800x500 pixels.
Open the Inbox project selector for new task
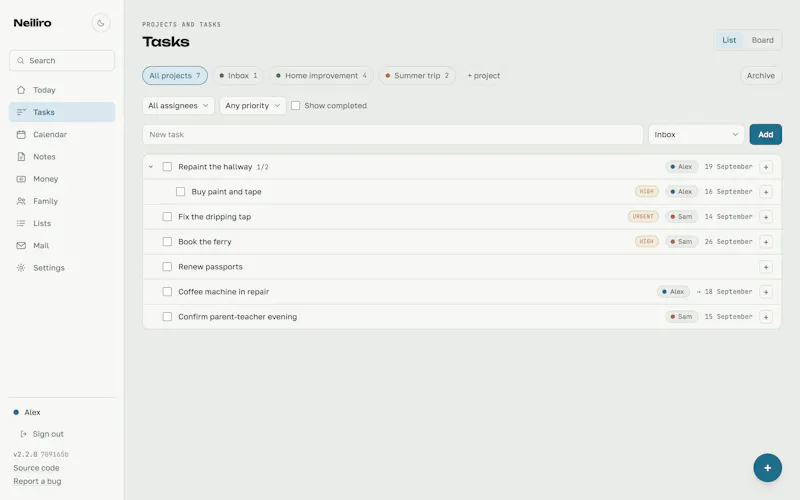(x=696, y=135)
